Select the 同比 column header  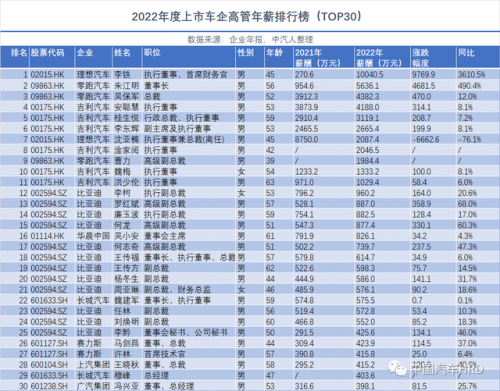(x=466, y=53)
